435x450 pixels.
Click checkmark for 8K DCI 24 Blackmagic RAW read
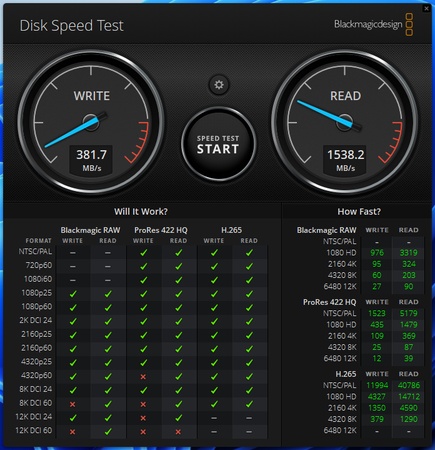pos(108,390)
